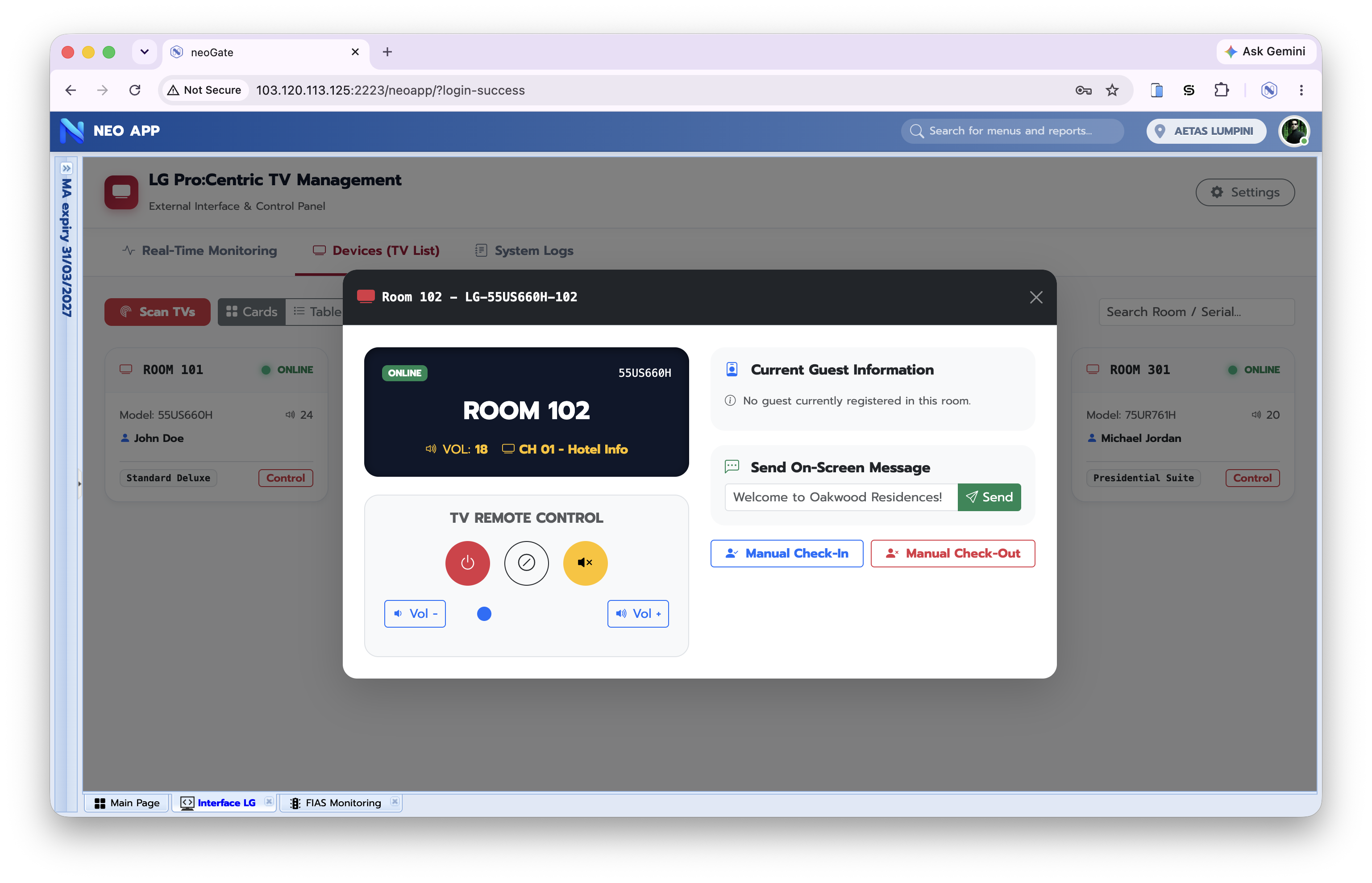Click the Standard Deluxe tag on Room 101
Viewport: 1372px width, 883px height.
click(168, 478)
